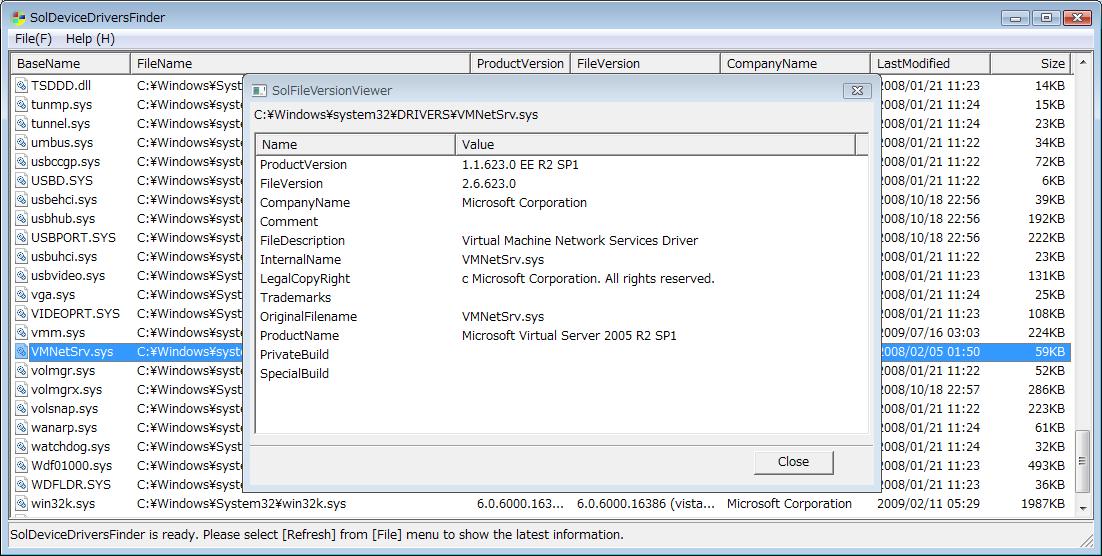Click the file icon beside TSDDD.dll

(x=21, y=86)
